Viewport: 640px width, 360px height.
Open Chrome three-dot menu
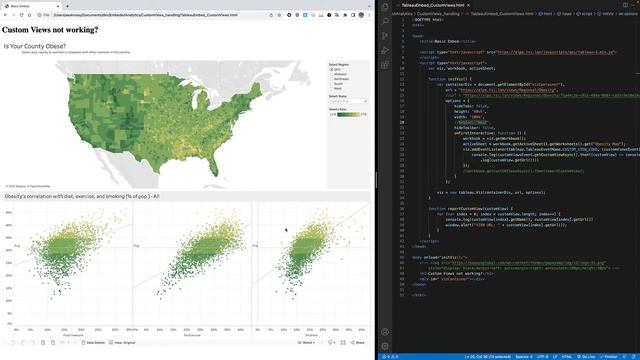[x=369, y=15]
